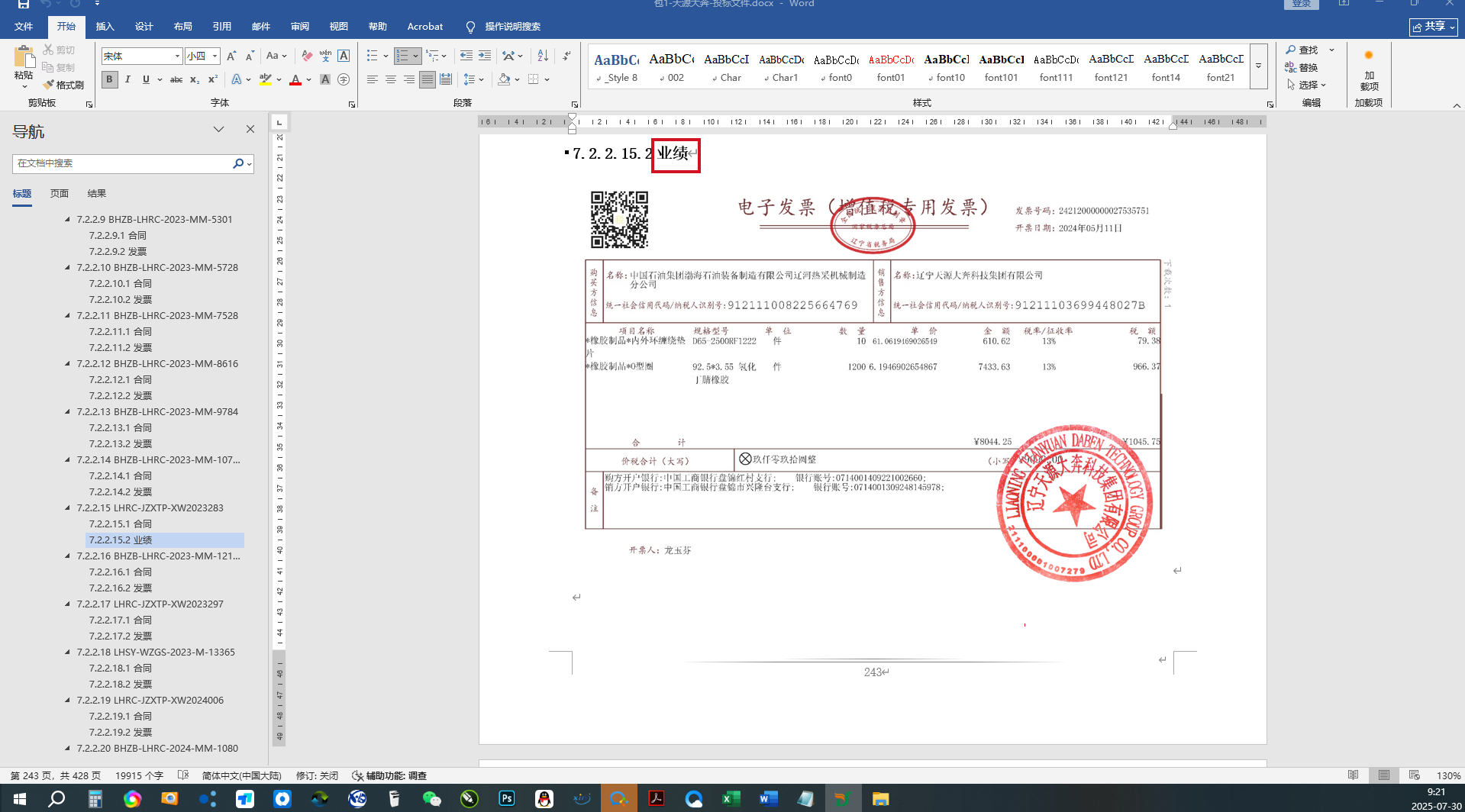Open the References (引用) ribbon tab
1465x812 pixels.
221,27
